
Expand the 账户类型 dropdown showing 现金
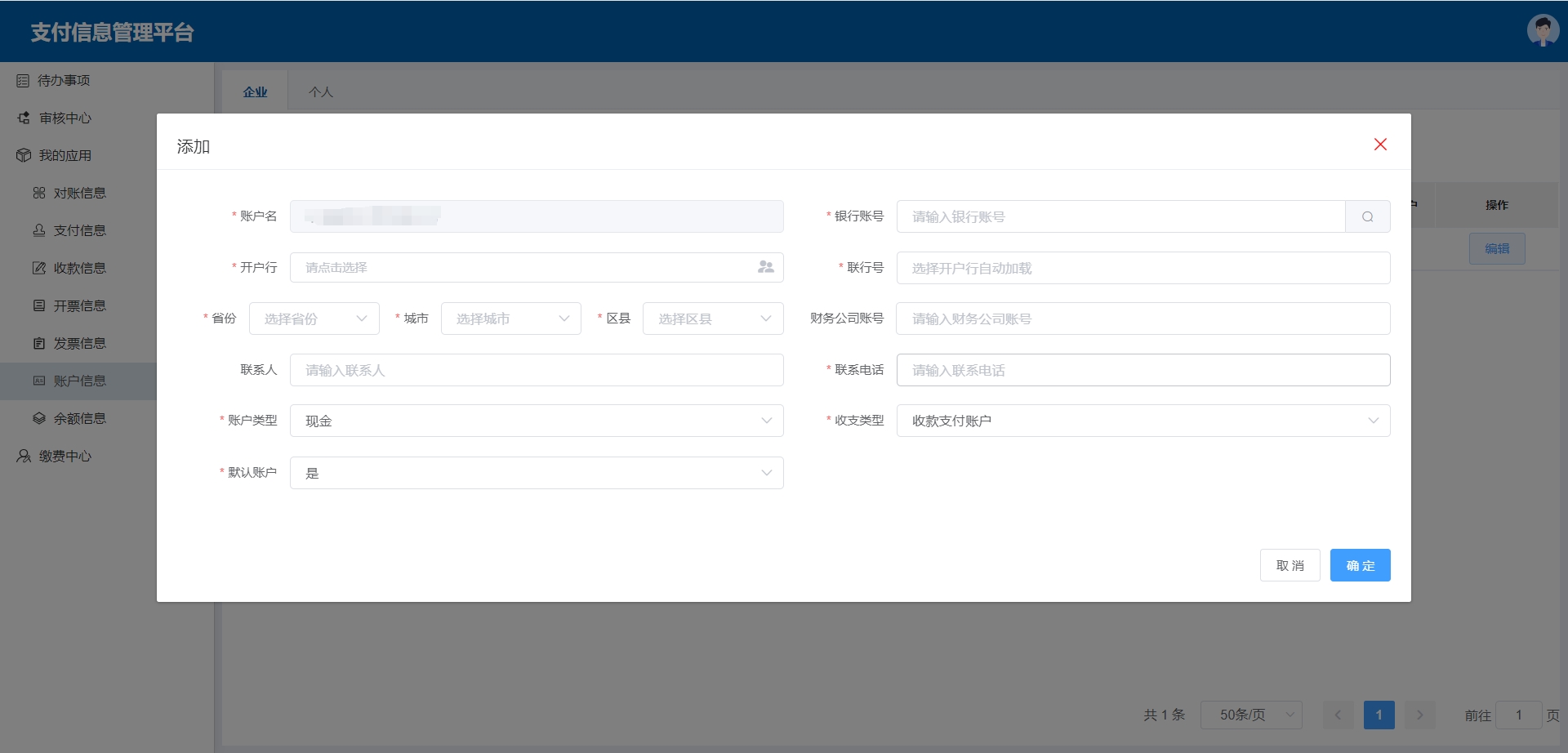click(x=537, y=421)
